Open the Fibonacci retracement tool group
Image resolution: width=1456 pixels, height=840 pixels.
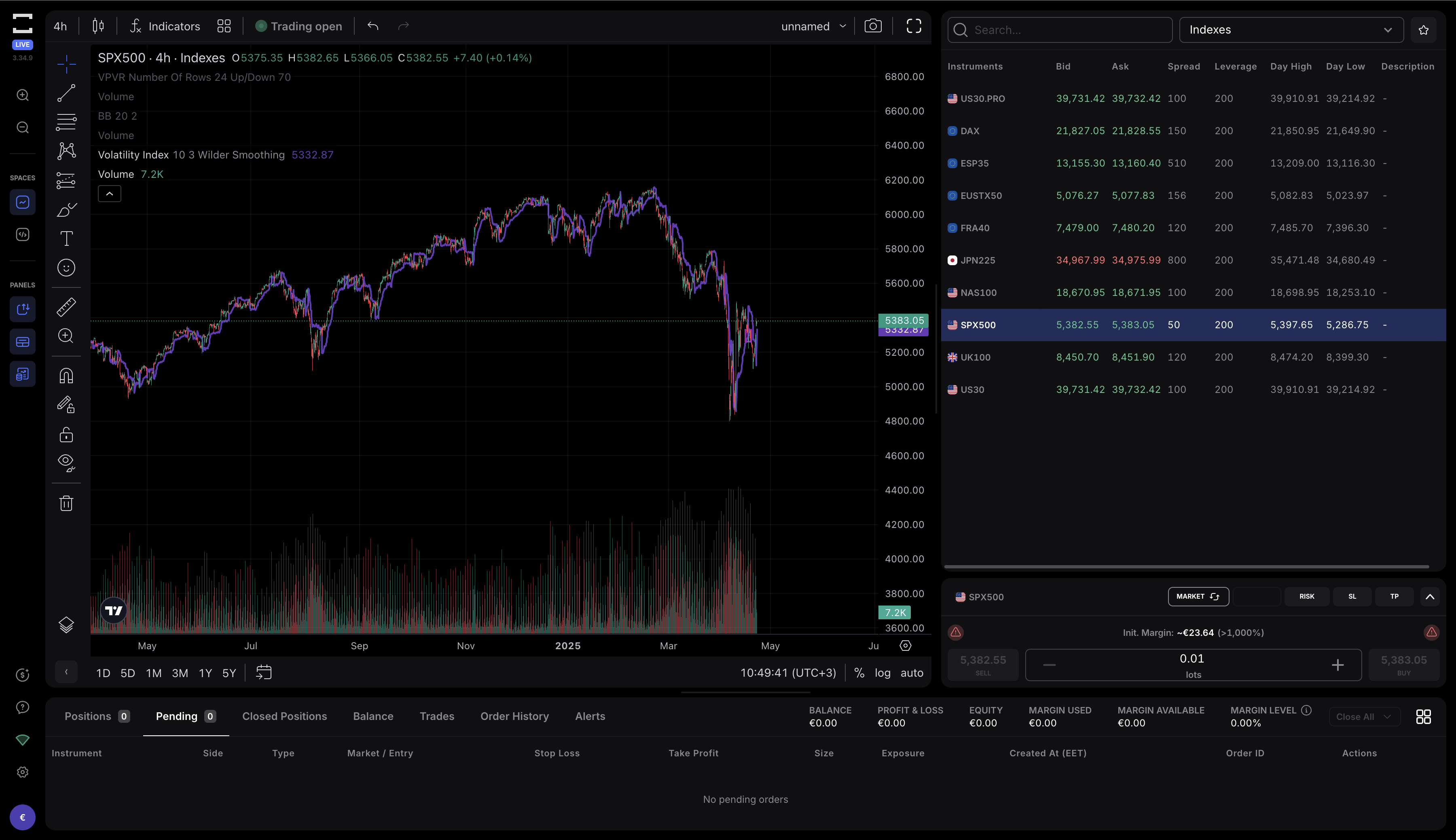pos(66,122)
